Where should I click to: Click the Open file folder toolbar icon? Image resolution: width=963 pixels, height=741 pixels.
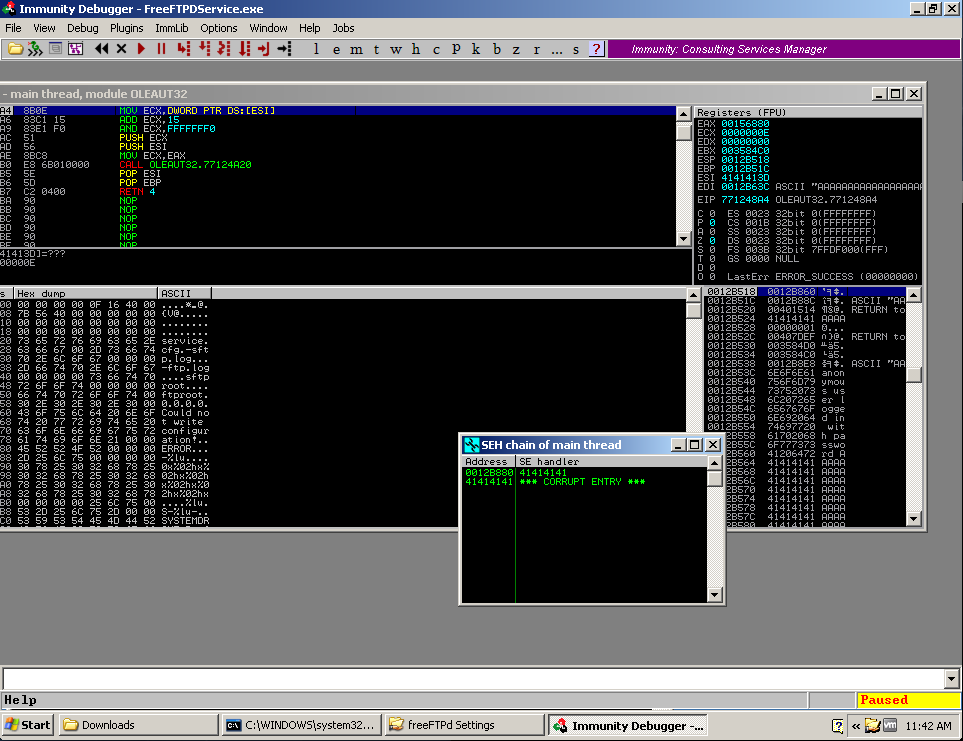tap(15, 48)
